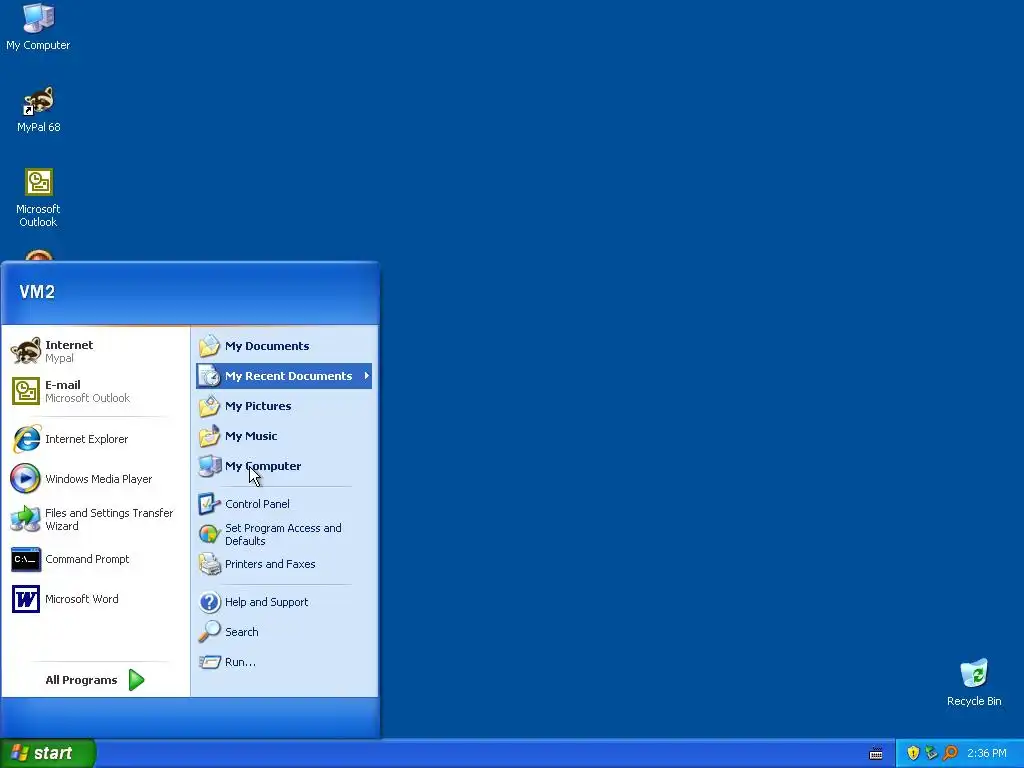Click the My Music folder icon
Screen dimensions: 1024x768
pyautogui.click(x=210, y=436)
